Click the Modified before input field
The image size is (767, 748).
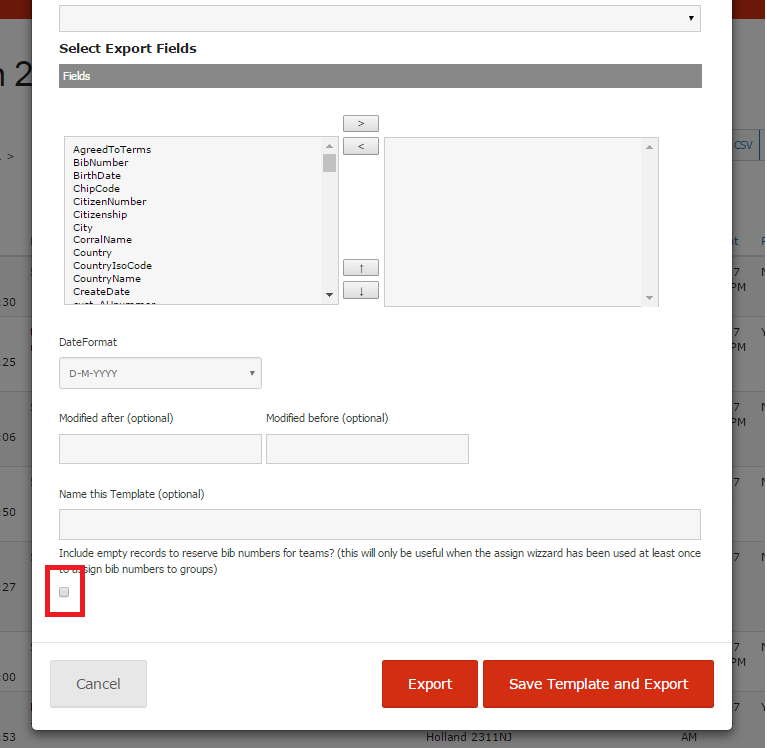(x=367, y=449)
